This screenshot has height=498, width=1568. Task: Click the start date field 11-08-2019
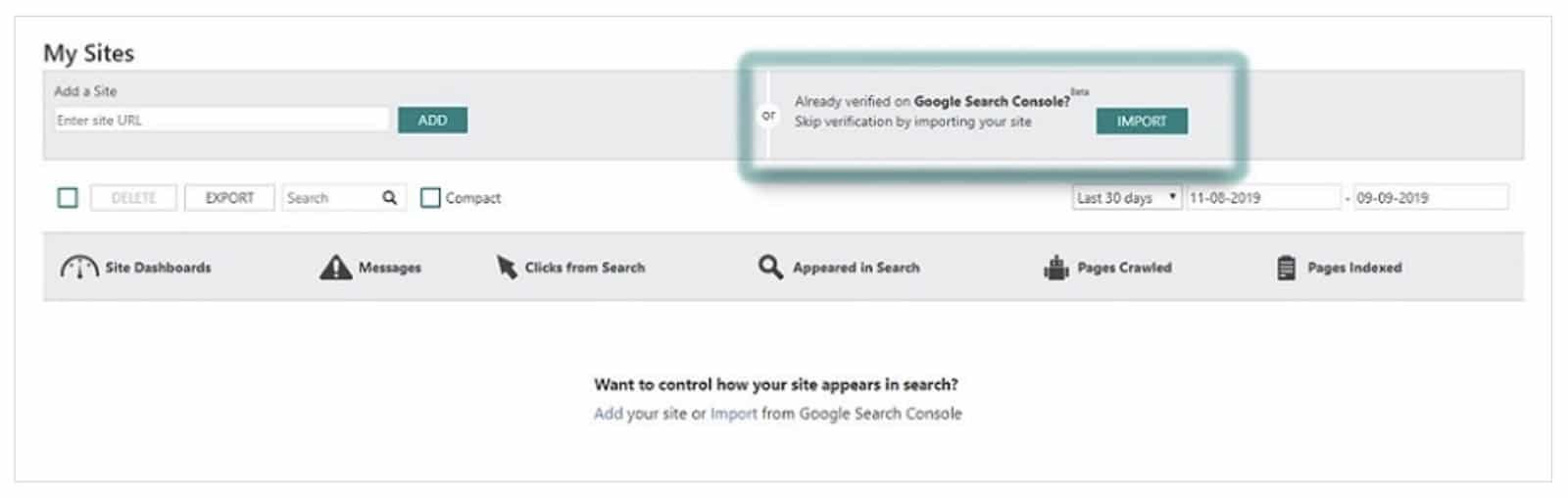pyautogui.click(x=1263, y=197)
